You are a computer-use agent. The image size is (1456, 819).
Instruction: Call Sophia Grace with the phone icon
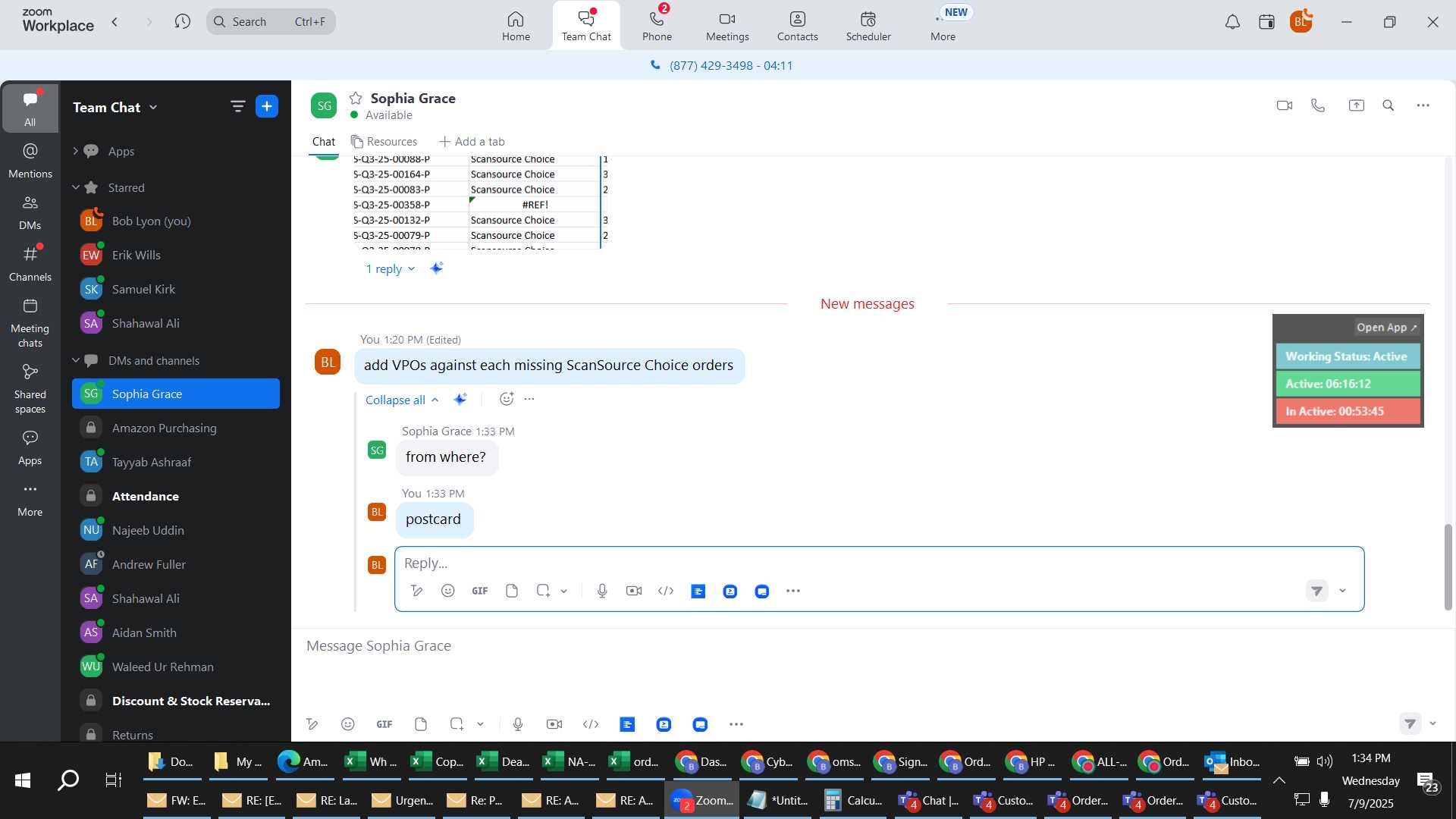[1318, 105]
